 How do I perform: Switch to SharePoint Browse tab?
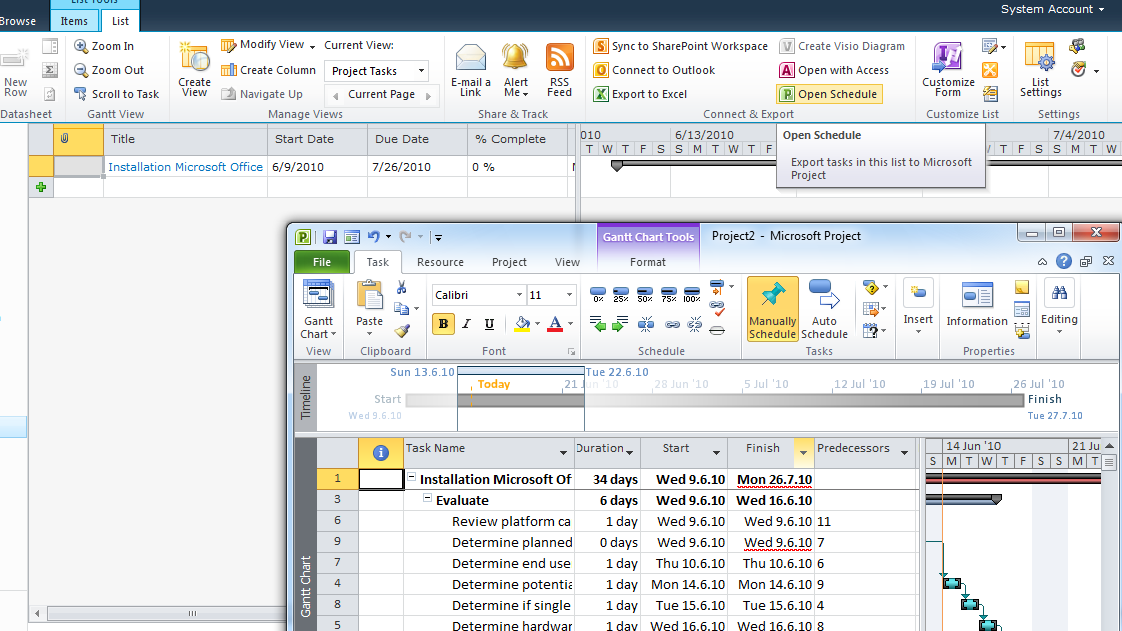tap(18, 21)
